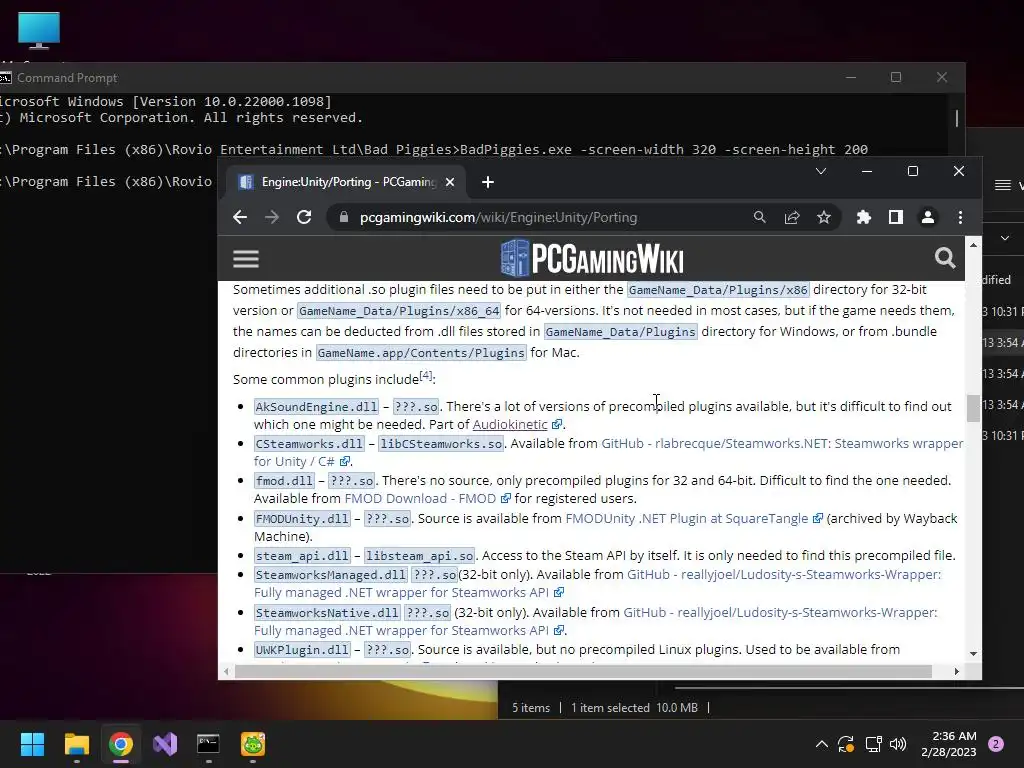This screenshot has width=1024, height=768.
Task: Click horizontal scrollbar right arrow
Action: (957, 671)
